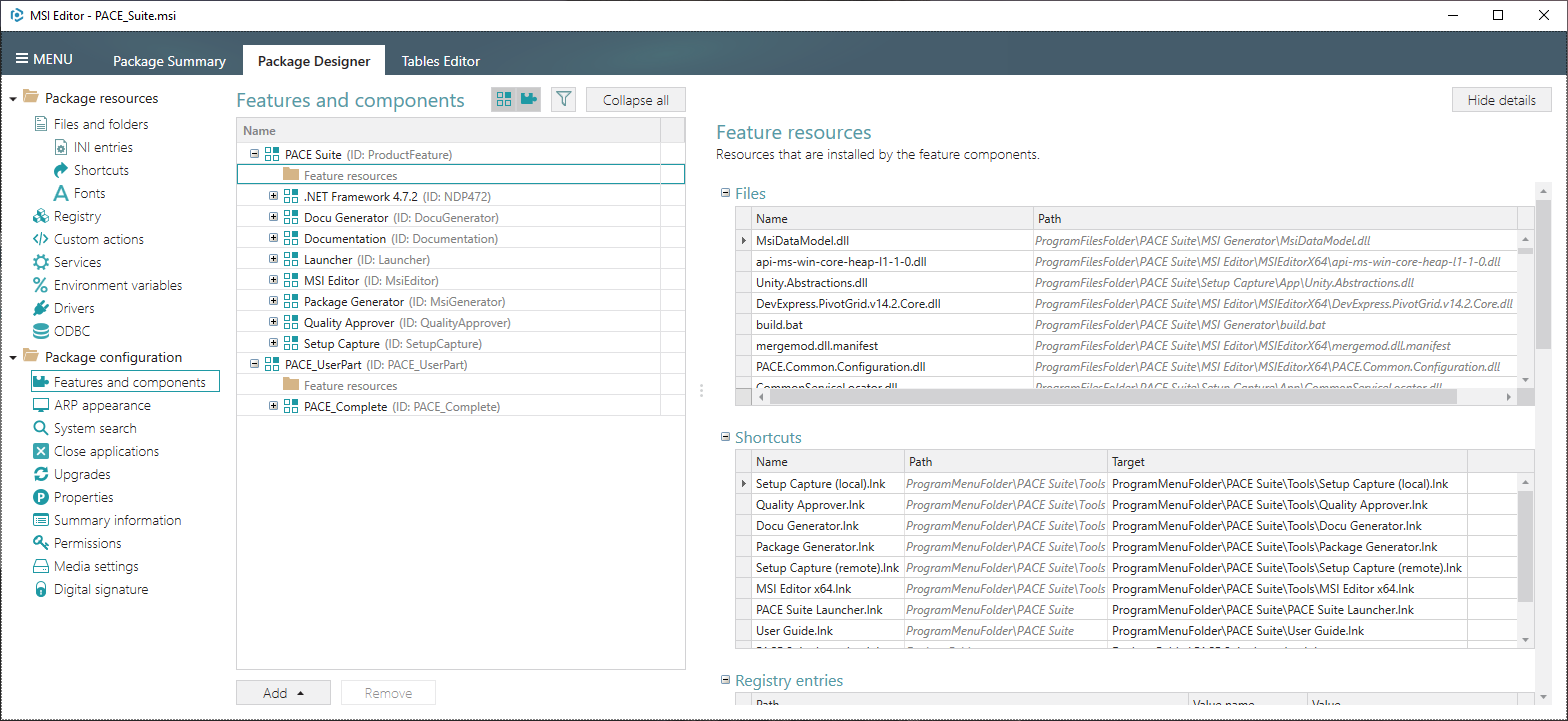1568x721 pixels.
Task: Expand the Documentation feature node
Action: point(273,238)
